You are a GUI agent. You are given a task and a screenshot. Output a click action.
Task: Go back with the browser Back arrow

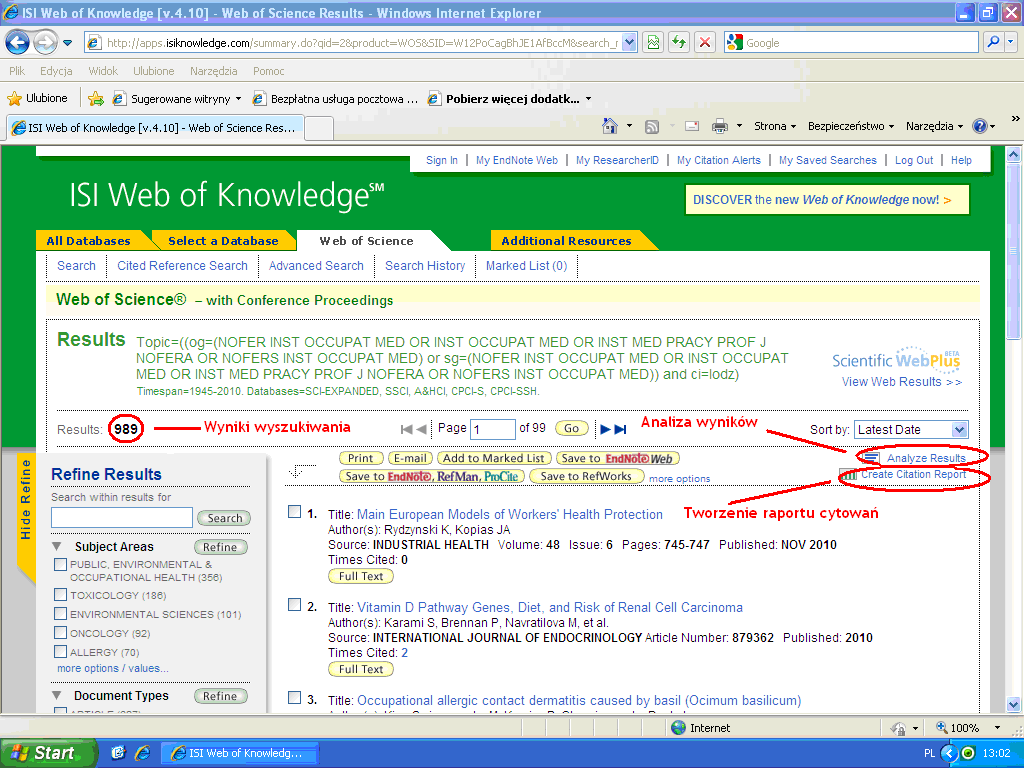18,43
